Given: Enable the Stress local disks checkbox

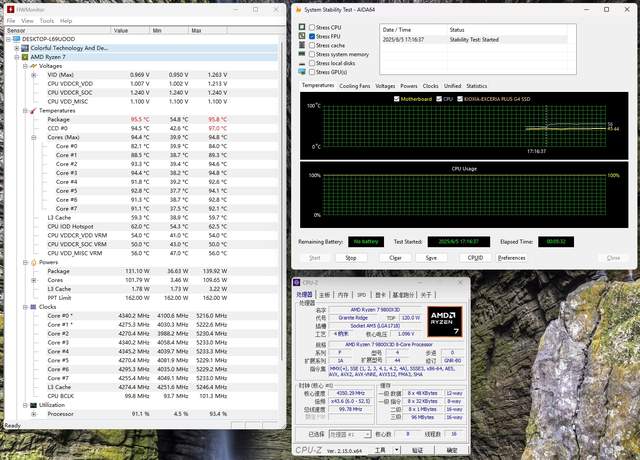Looking at the screenshot, I should (312, 63).
